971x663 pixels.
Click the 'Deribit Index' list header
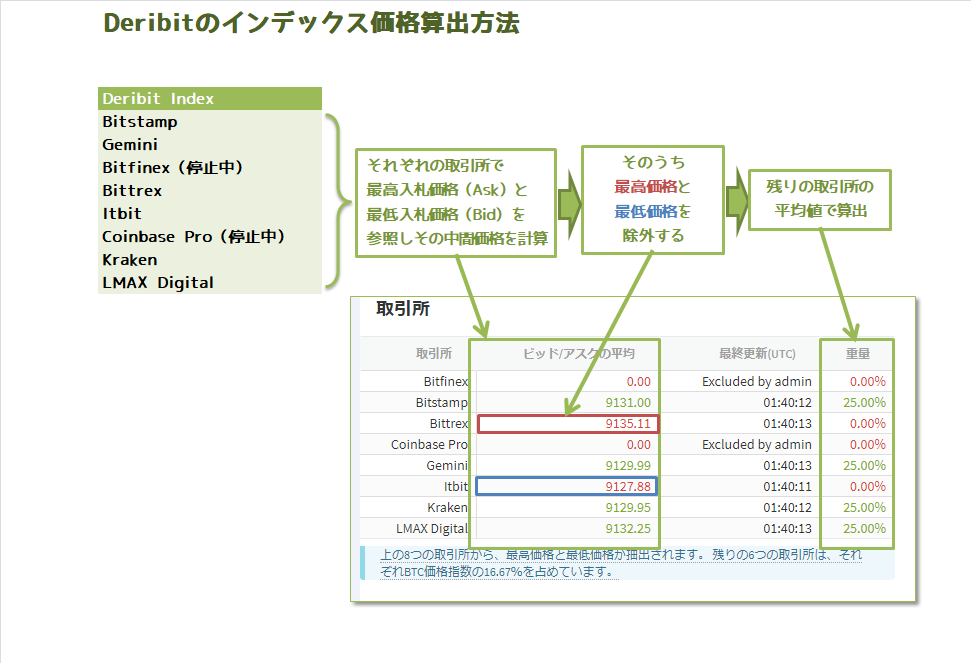210,98
